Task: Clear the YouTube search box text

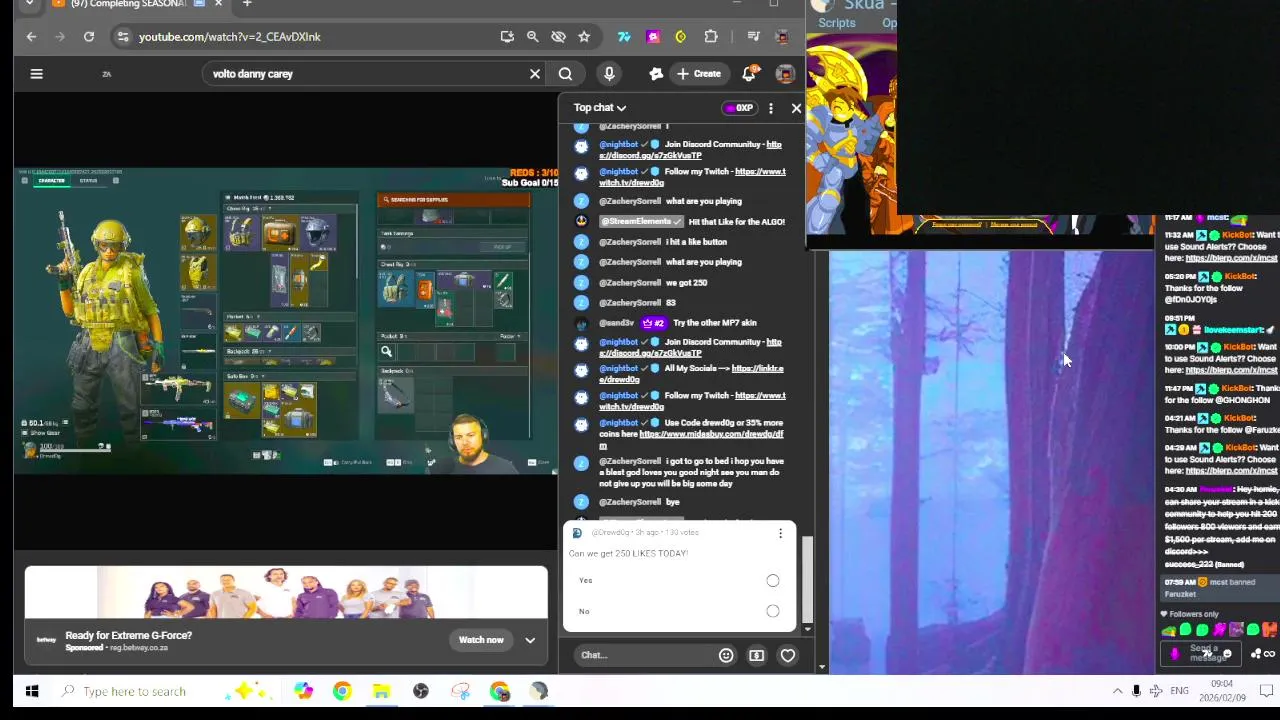Action: [535, 74]
